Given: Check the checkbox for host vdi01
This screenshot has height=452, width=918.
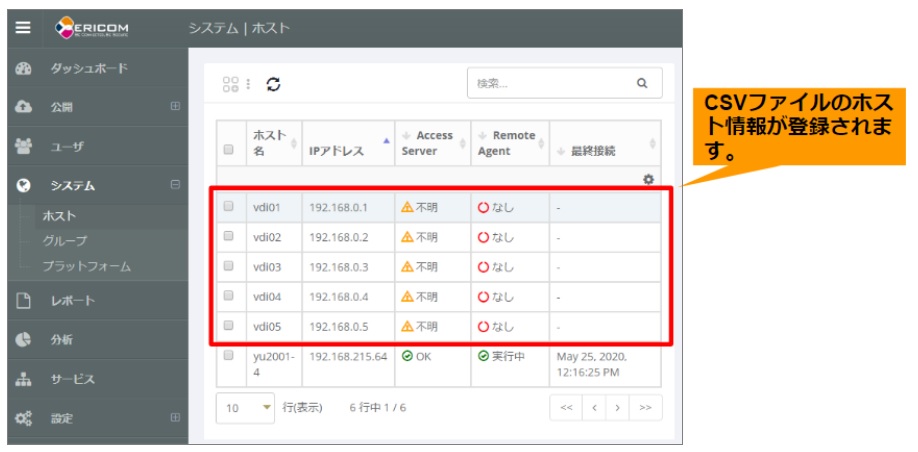Looking at the screenshot, I should point(229,207).
